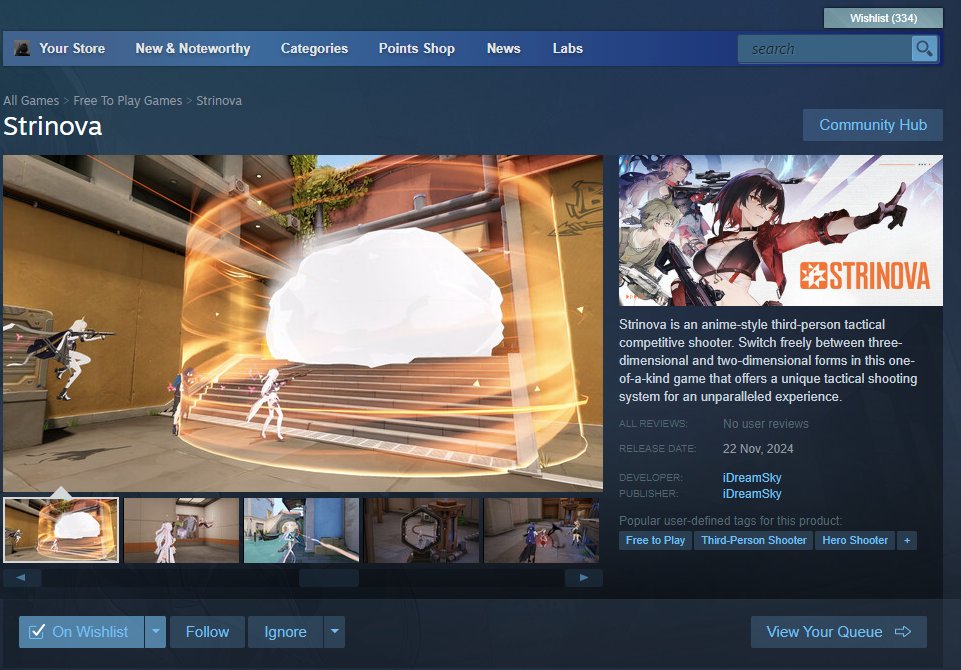Open the Labs menu item
Image resolution: width=961 pixels, height=670 pixels.
pyautogui.click(x=568, y=48)
